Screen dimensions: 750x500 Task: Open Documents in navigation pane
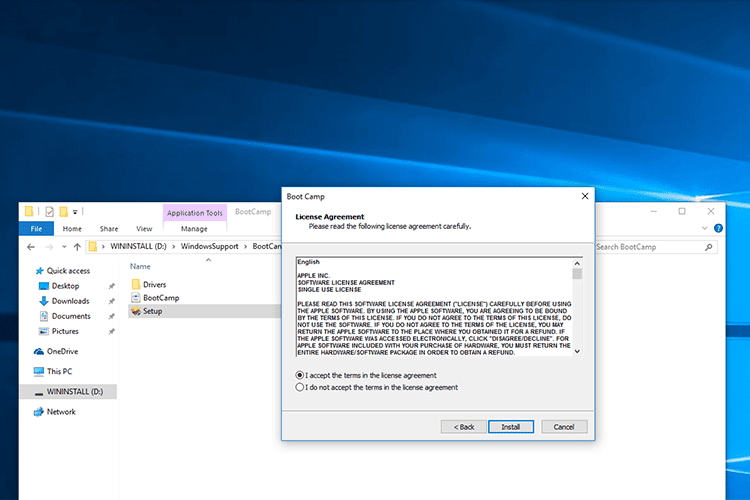[71, 316]
